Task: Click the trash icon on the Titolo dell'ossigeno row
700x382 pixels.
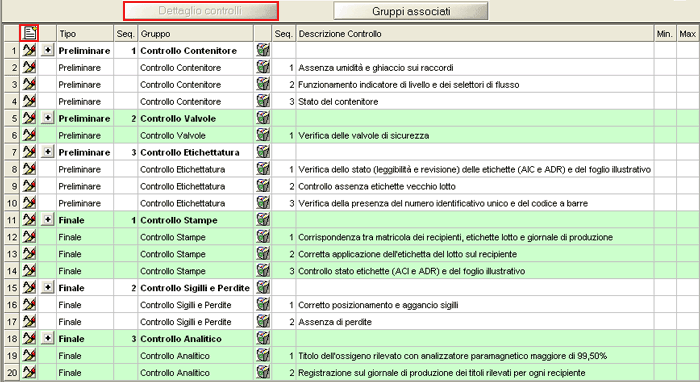Action: coord(263,355)
